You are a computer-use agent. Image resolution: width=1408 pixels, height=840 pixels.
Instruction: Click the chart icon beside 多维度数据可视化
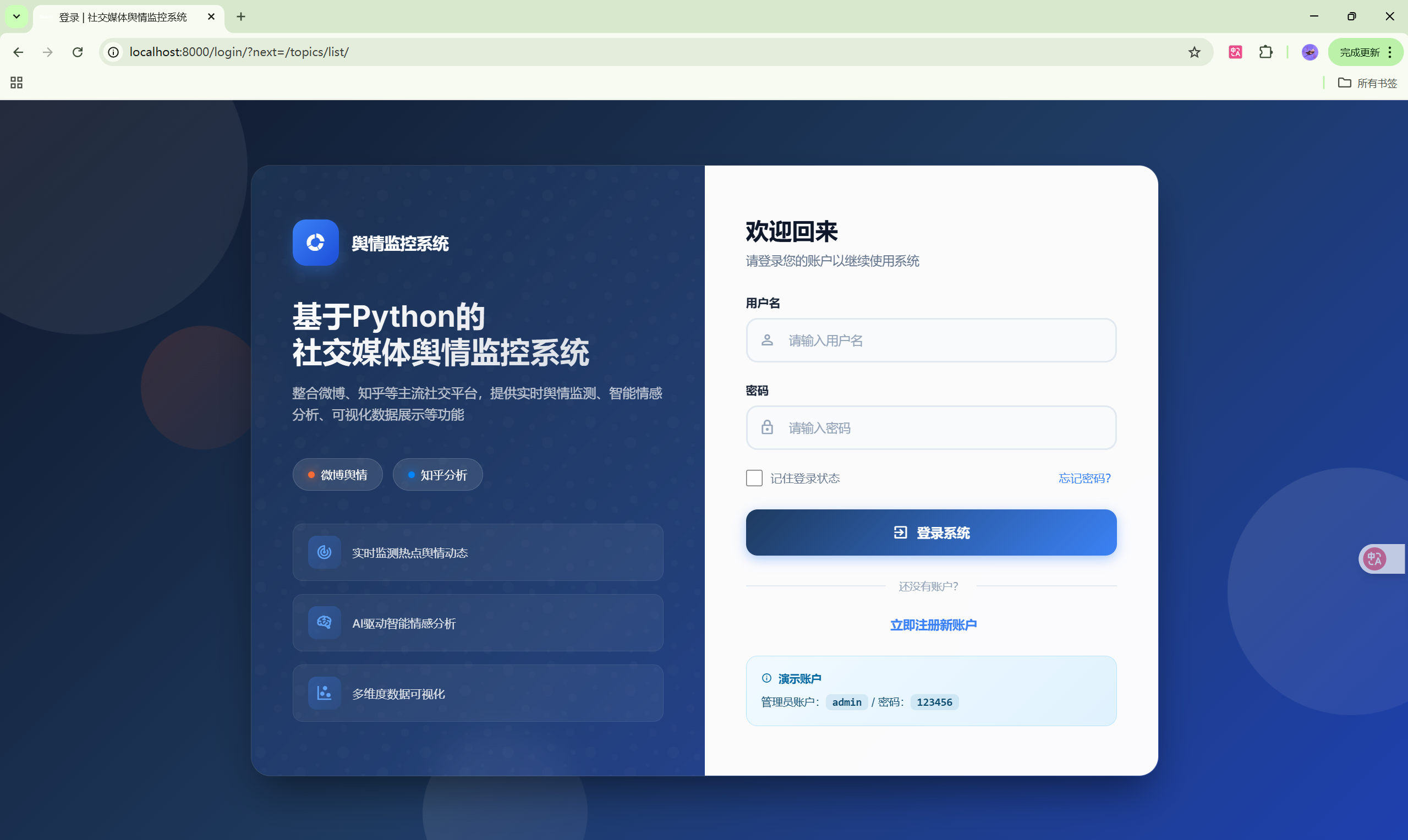pyautogui.click(x=325, y=693)
